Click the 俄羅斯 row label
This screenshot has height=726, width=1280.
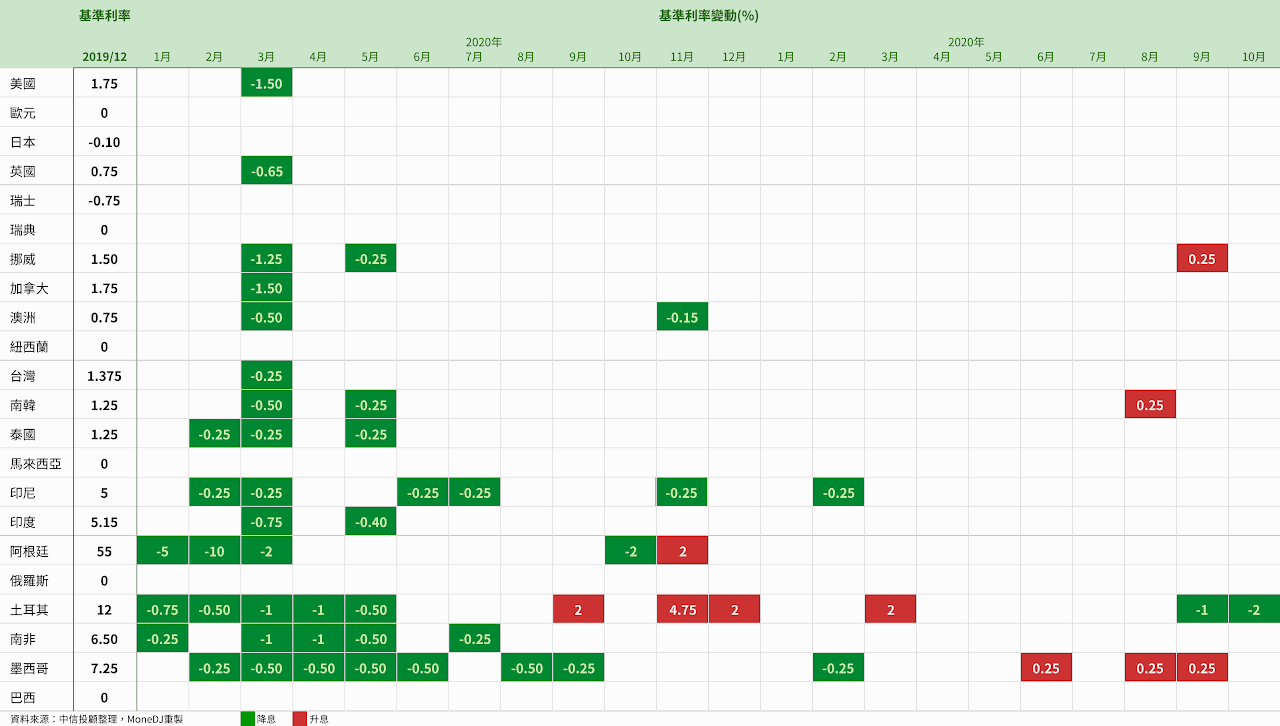pos(29,581)
